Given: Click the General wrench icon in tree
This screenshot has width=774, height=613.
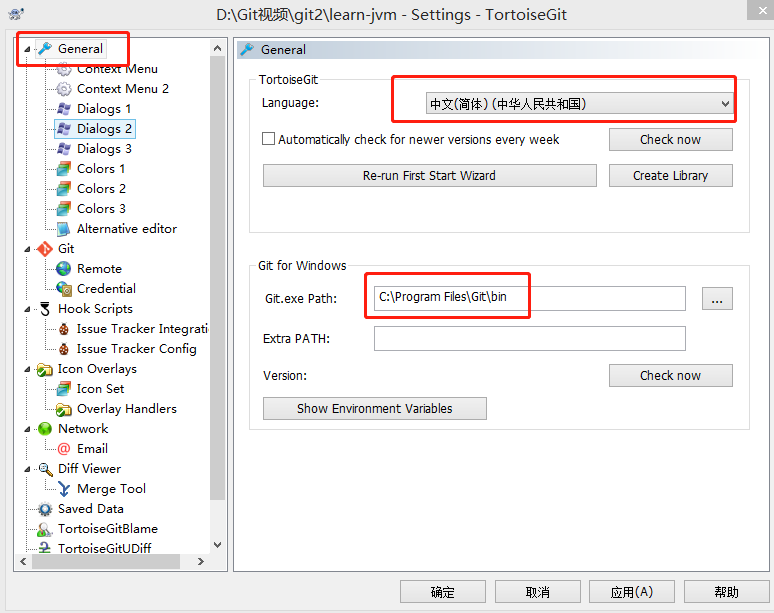Looking at the screenshot, I should click(45, 48).
